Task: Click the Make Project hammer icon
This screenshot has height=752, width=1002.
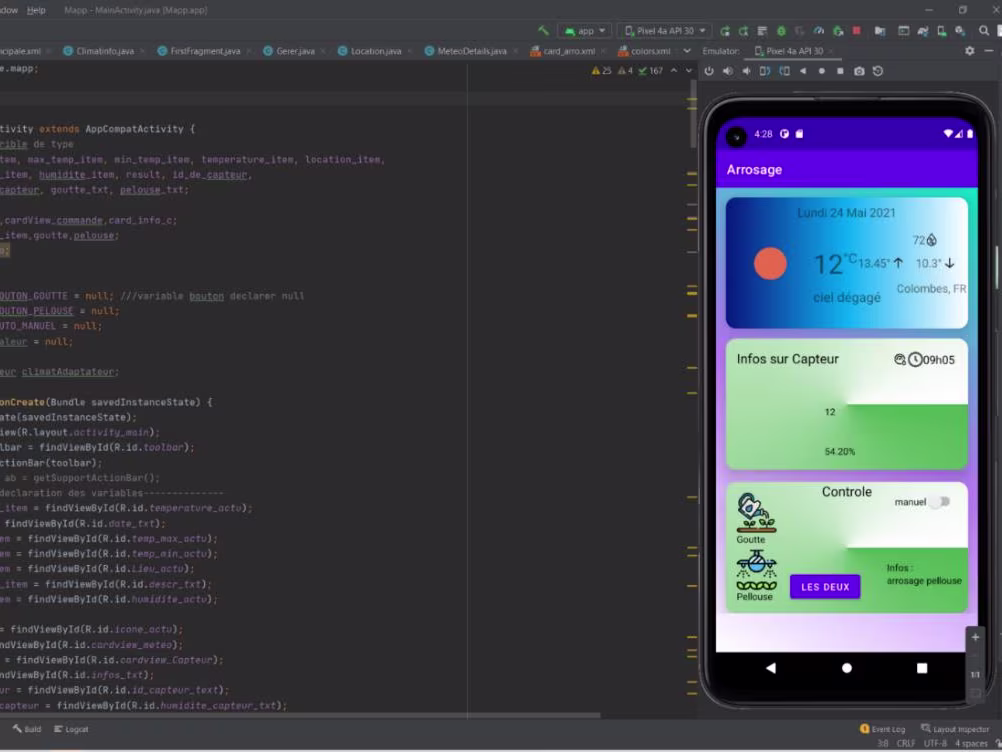Action: click(543, 31)
